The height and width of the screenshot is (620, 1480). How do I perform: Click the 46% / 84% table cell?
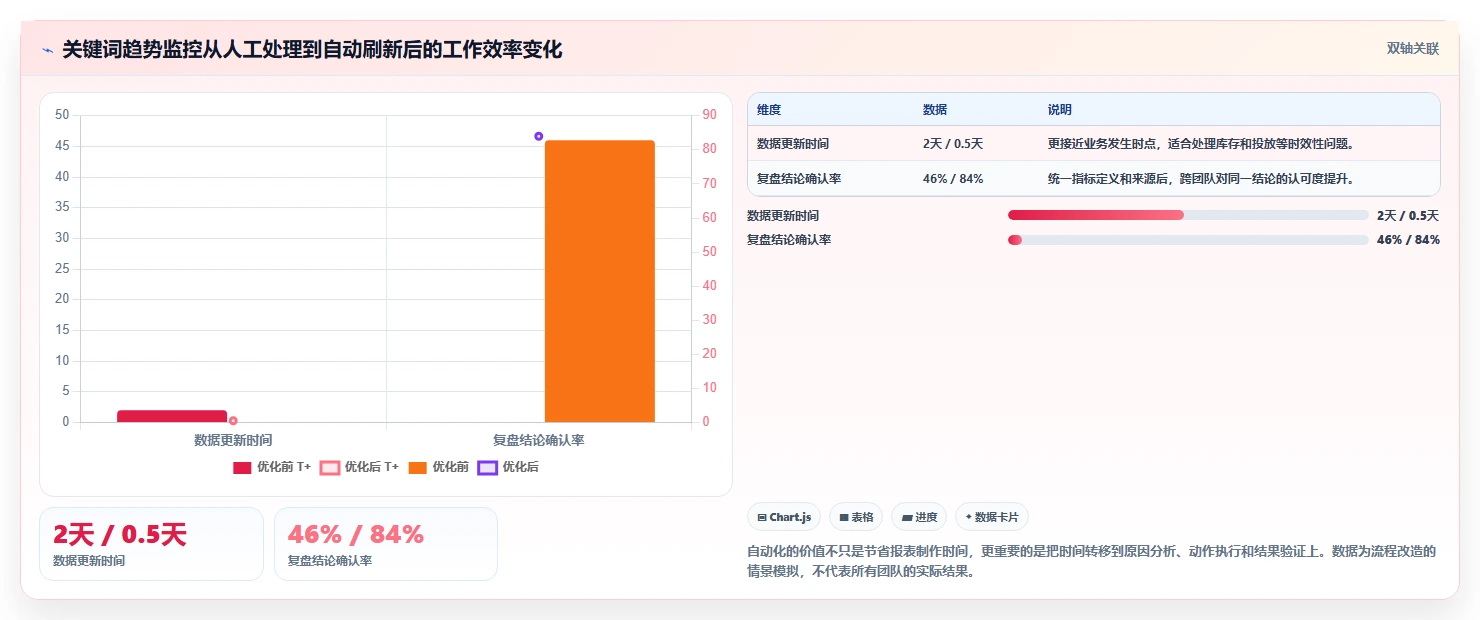click(x=953, y=178)
